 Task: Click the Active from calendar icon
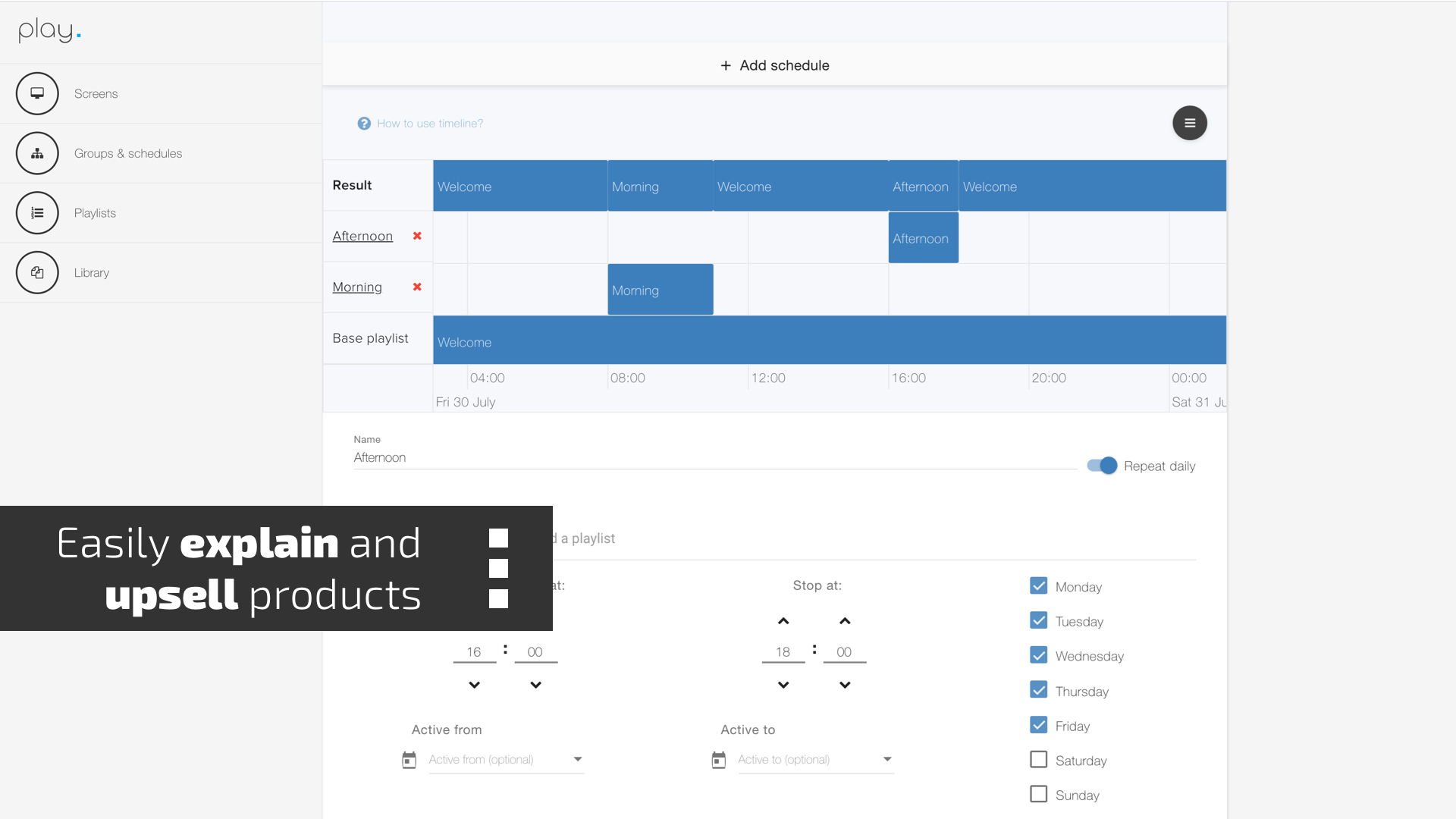coord(409,760)
